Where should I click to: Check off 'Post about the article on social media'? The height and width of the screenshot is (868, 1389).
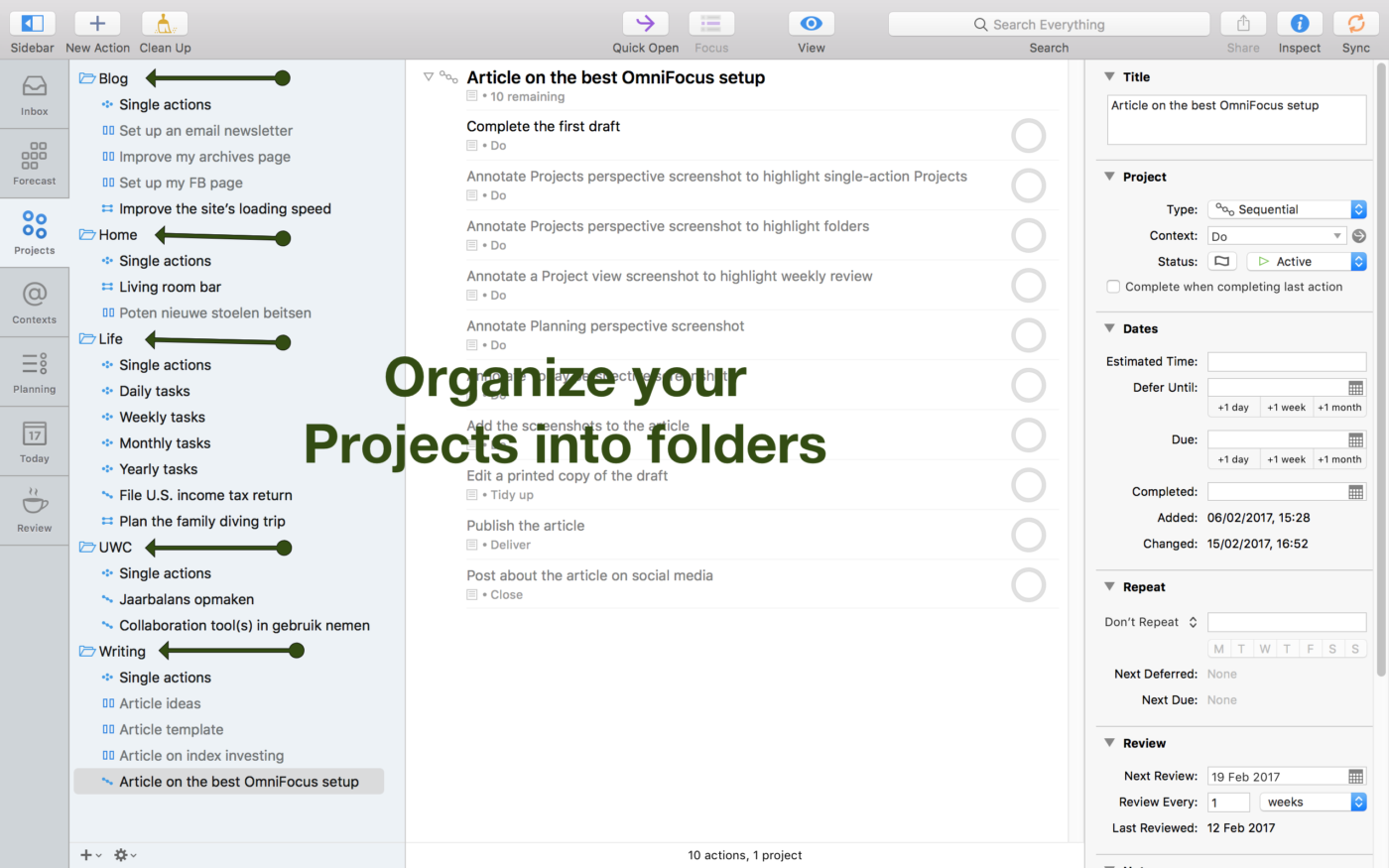1029,585
